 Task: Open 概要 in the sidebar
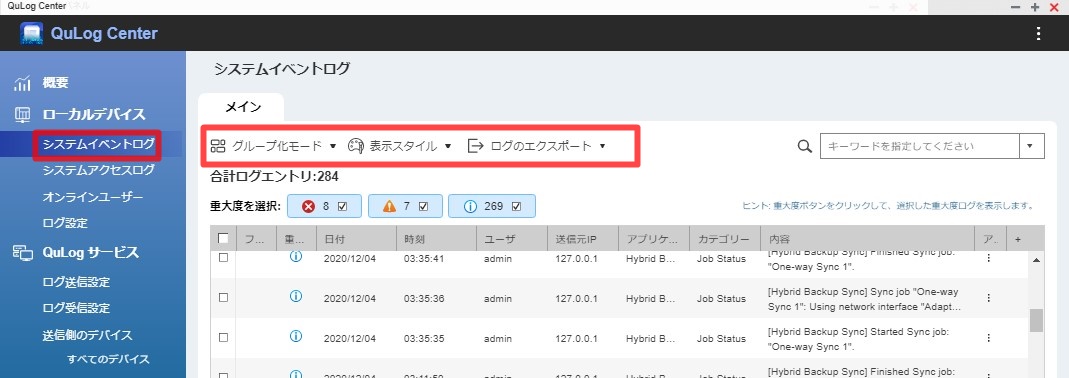(55, 83)
